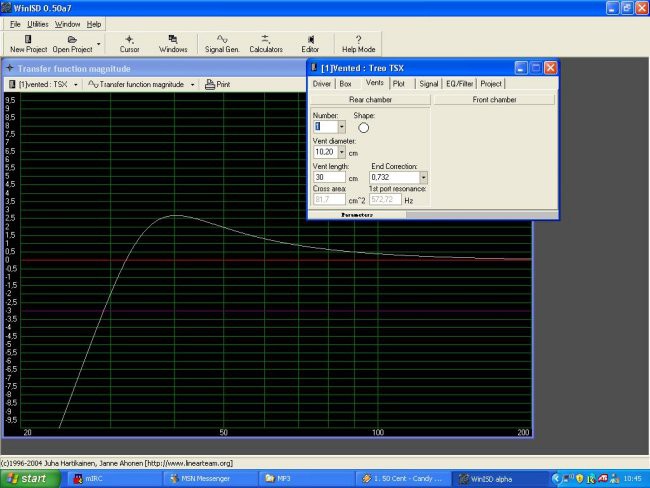Image resolution: width=650 pixels, height=488 pixels.
Task: Click the Parameters bar at panel bottom
Action: [x=357, y=215]
